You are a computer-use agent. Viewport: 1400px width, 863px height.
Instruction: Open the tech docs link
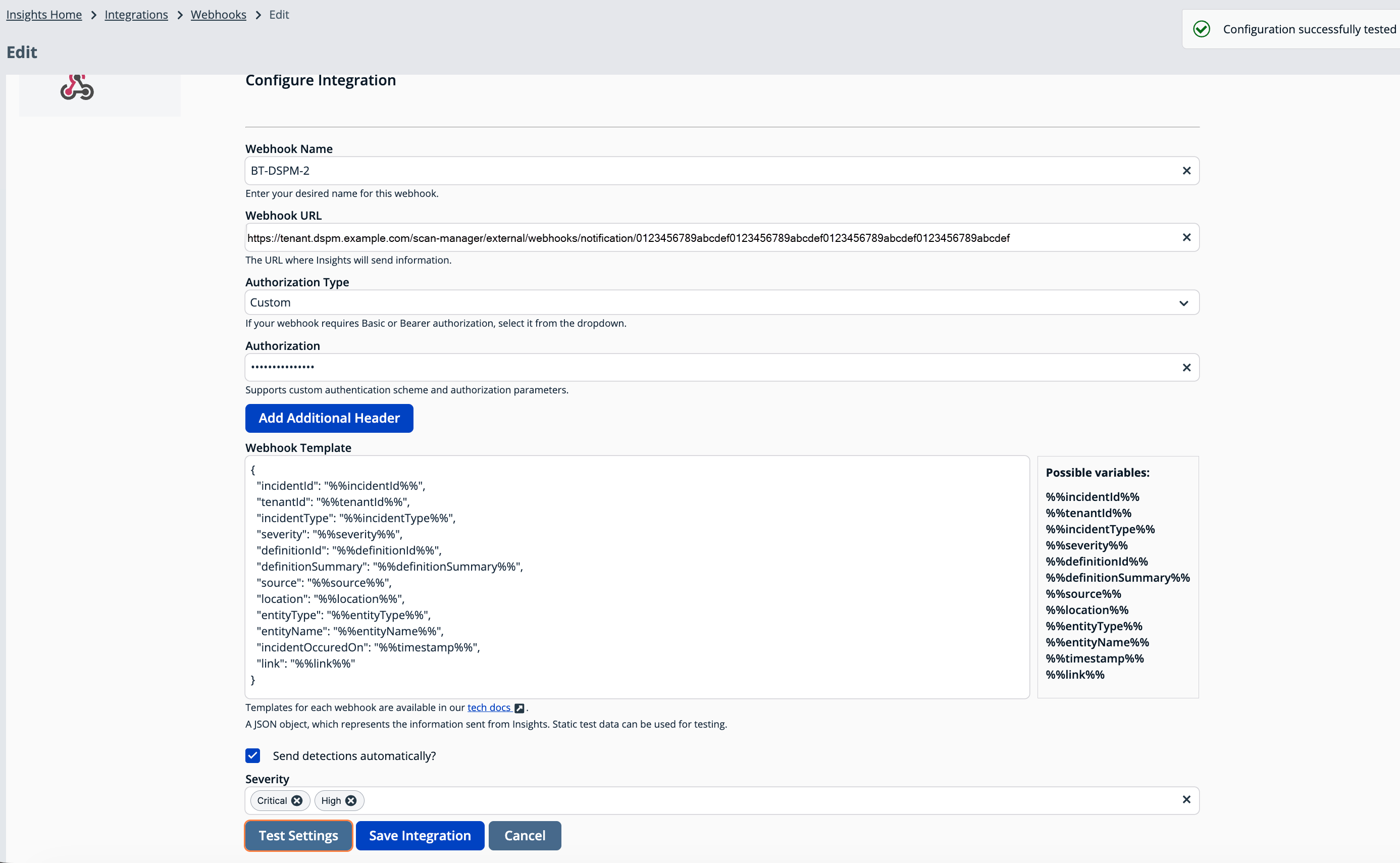[x=489, y=708]
